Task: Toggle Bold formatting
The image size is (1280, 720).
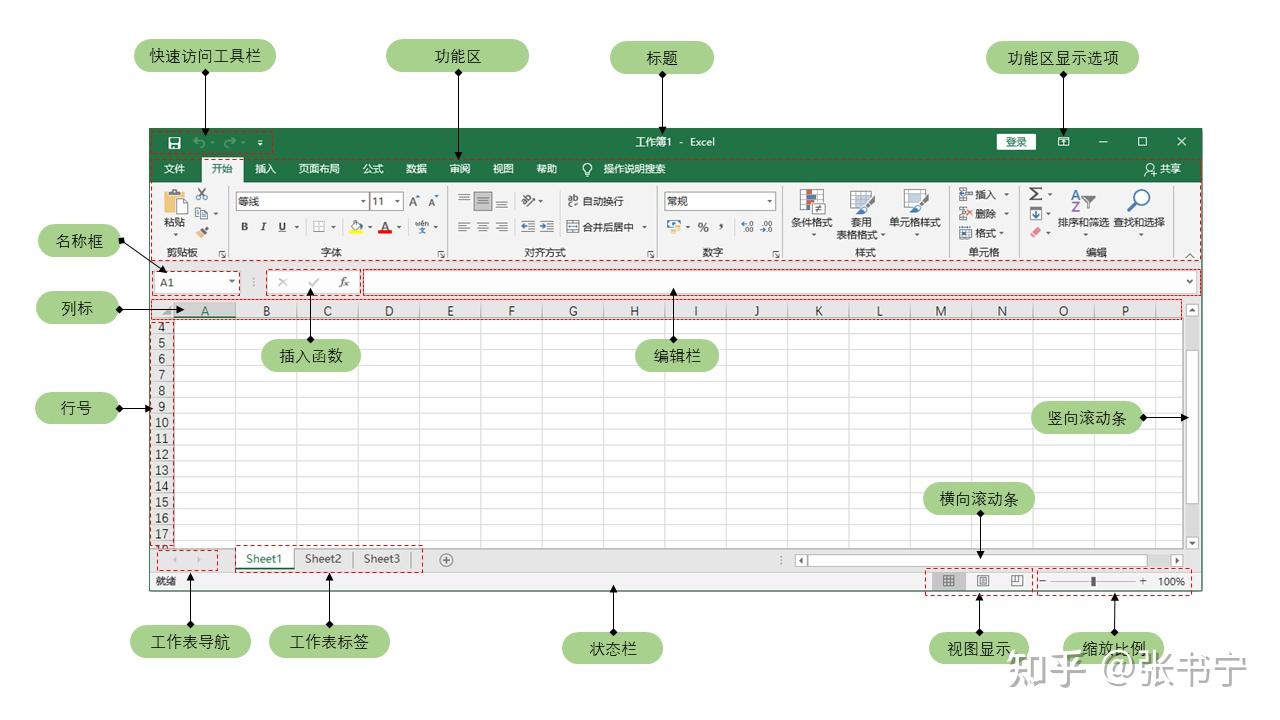Action: tap(245, 227)
